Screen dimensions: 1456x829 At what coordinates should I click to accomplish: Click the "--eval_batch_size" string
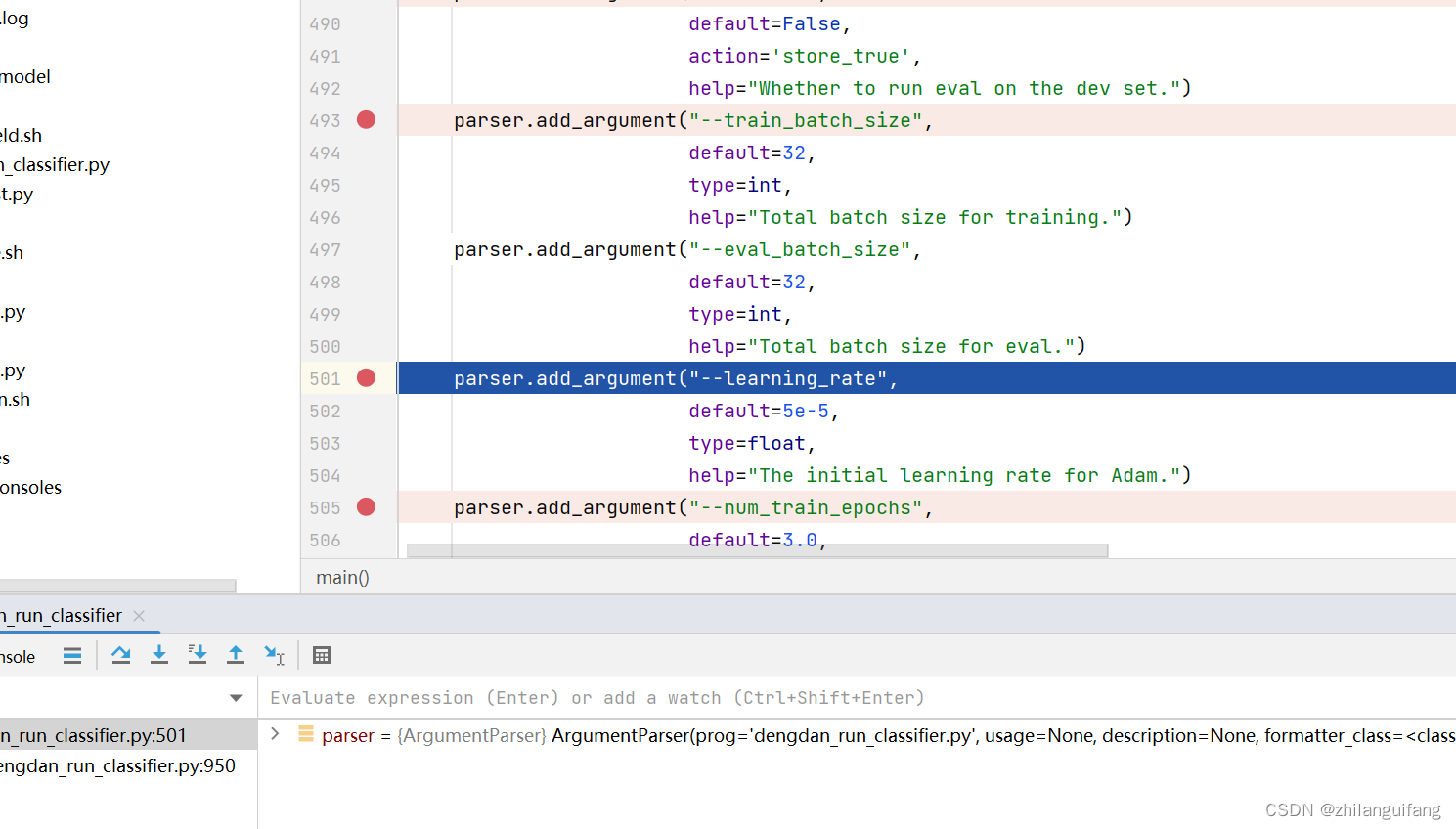pyautogui.click(x=799, y=249)
